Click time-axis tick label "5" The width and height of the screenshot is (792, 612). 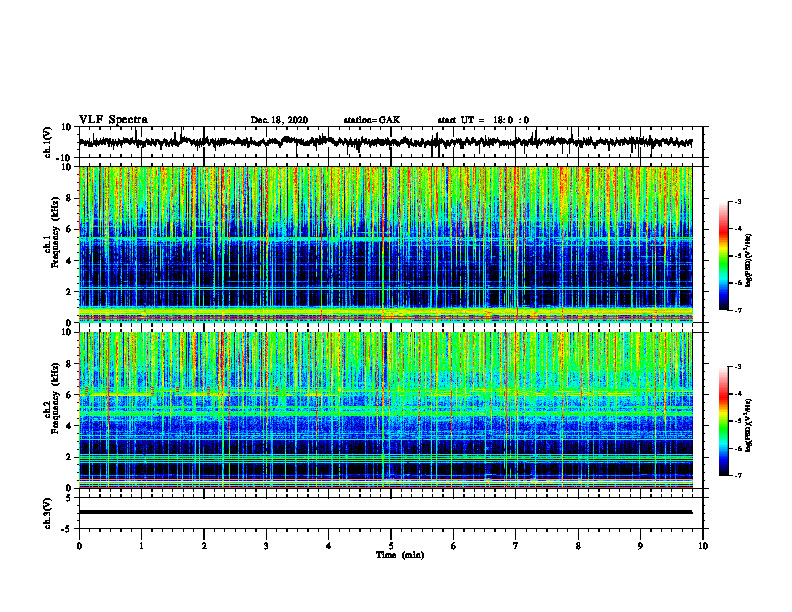391,546
